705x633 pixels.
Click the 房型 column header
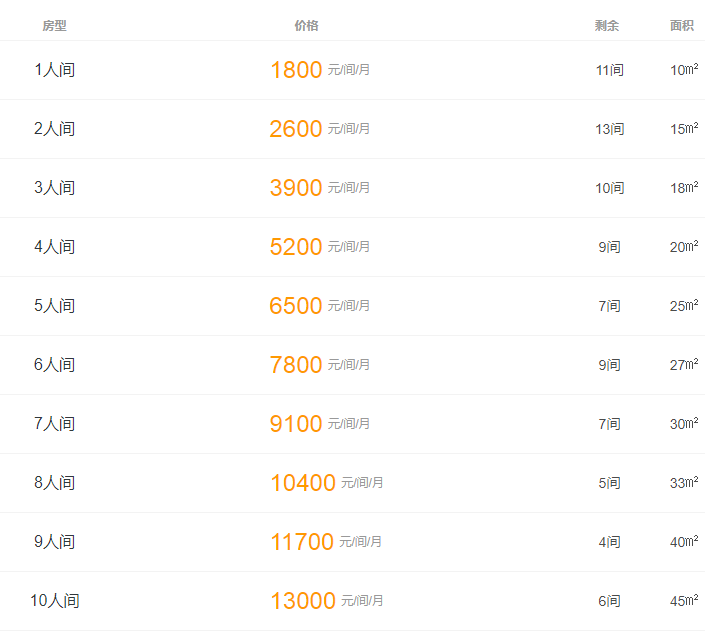54,26
